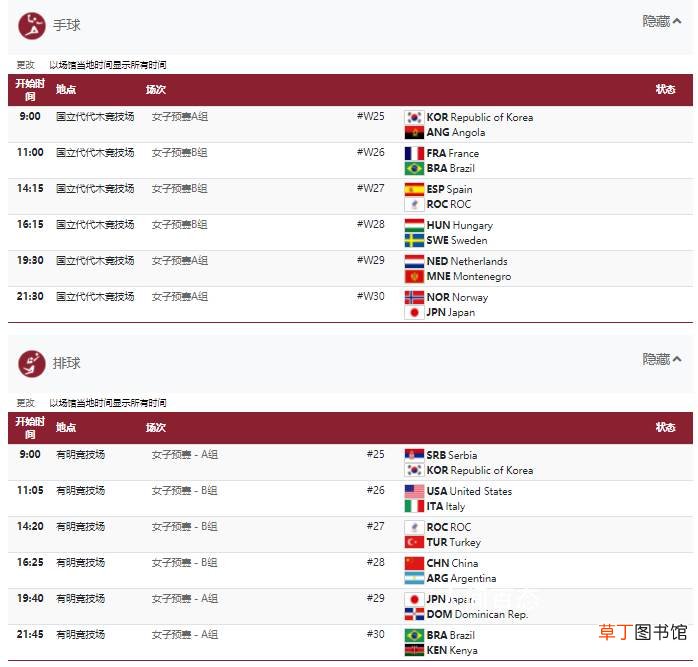Click the Kenya flag icon
The height and width of the screenshot is (667, 698).
414,651
